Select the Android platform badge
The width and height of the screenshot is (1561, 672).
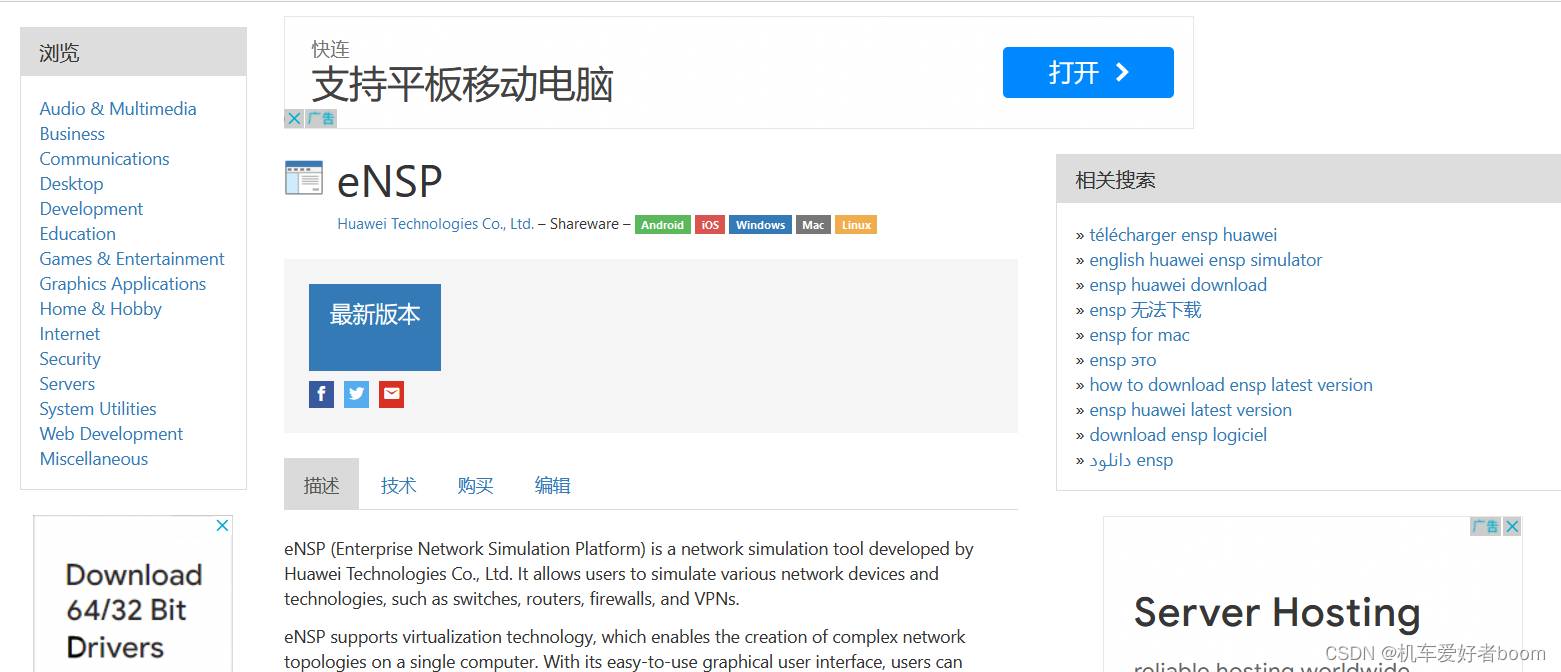[663, 225]
